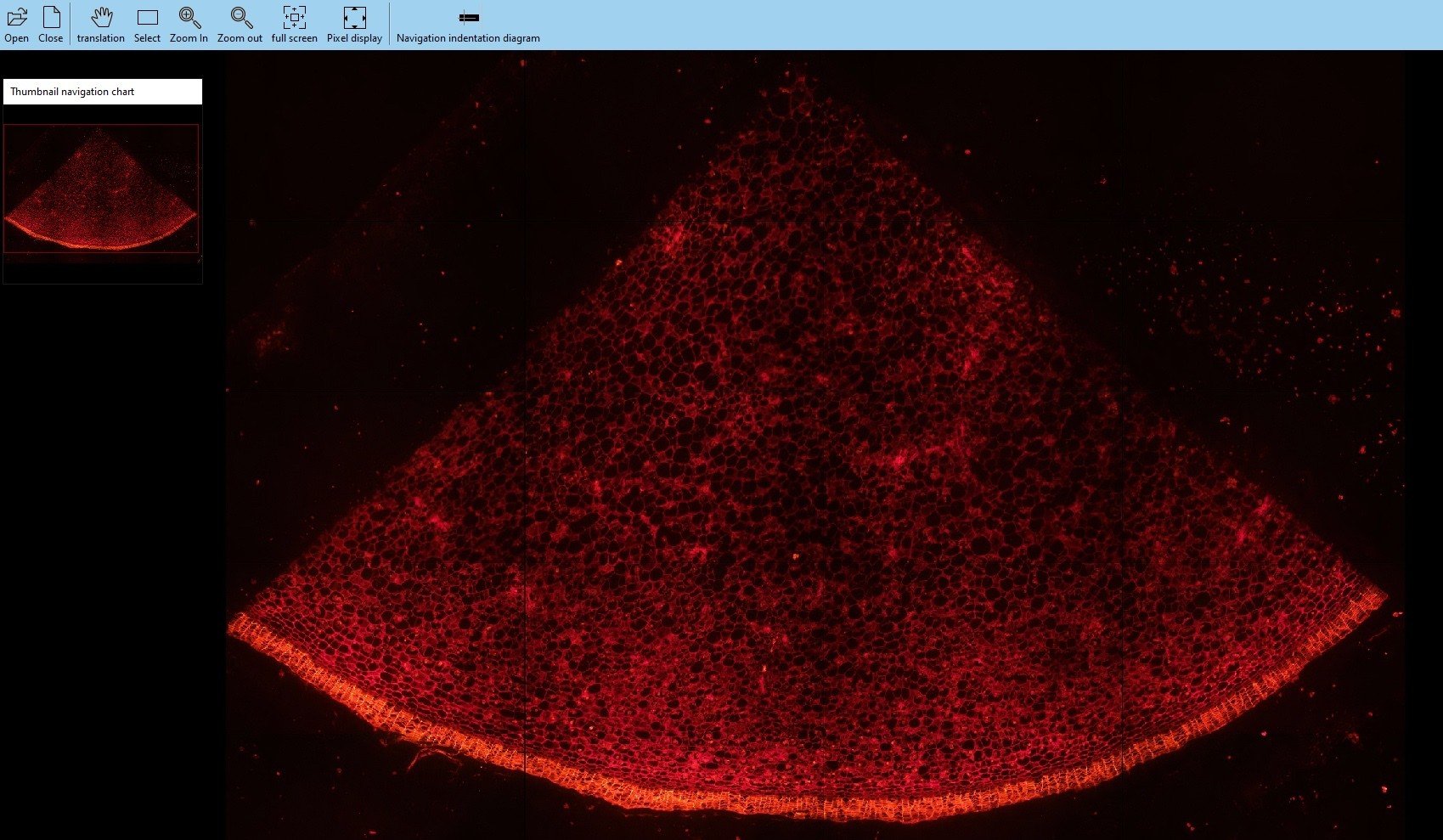Screen dimensions: 1443x840
Task: Toggle the Navigation indentation diagram
Action: pyautogui.click(x=468, y=24)
